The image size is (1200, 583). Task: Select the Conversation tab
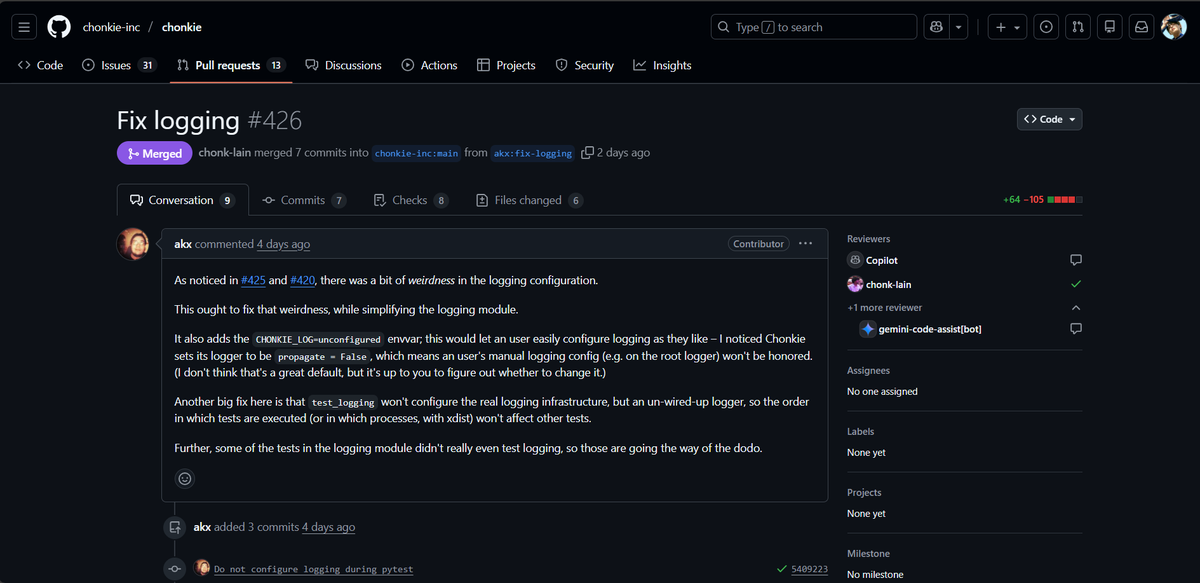[182, 200]
